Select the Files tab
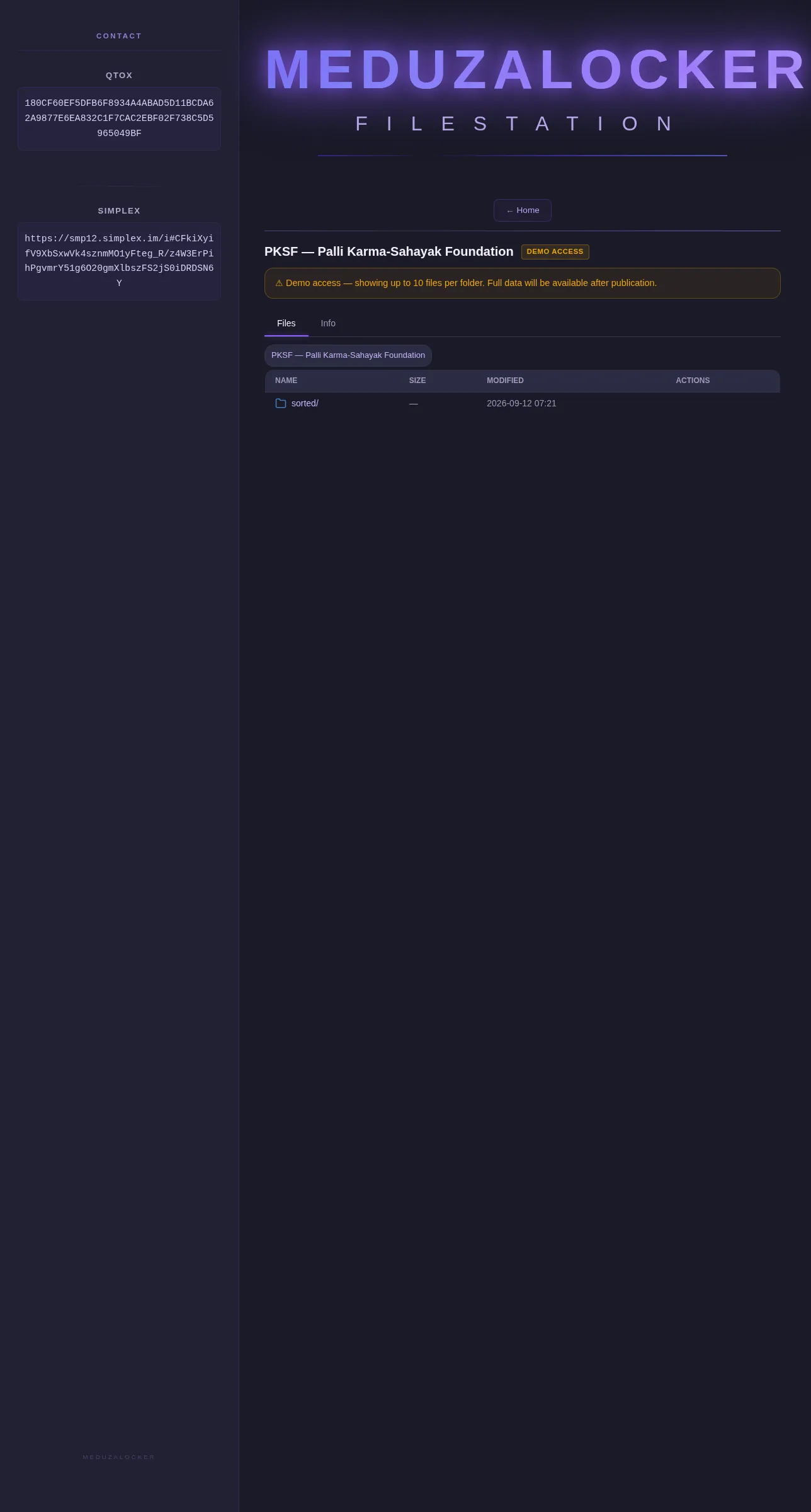The height and width of the screenshot is (1512, 811). coord(286,323)
